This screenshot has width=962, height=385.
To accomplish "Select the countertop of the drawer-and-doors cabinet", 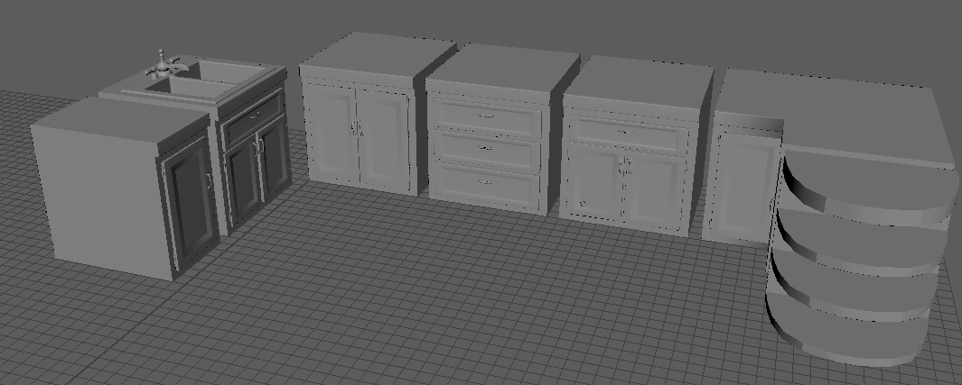I will (x=638, y=83).
